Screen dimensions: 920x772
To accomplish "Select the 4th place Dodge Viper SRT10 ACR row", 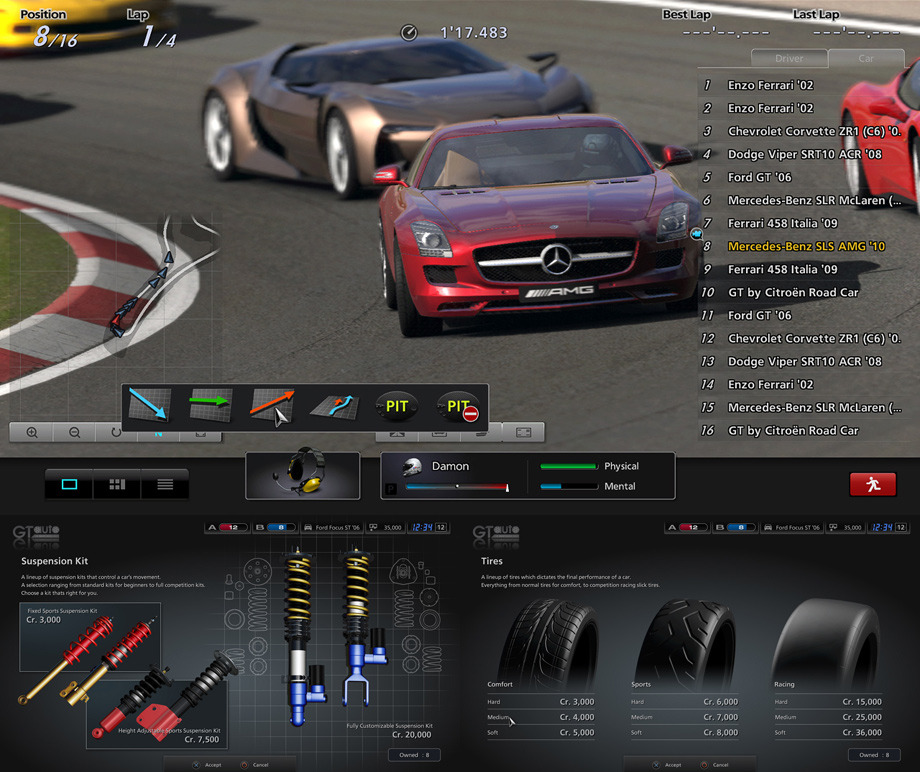I will pyautogui.click(x=800, y=154).
